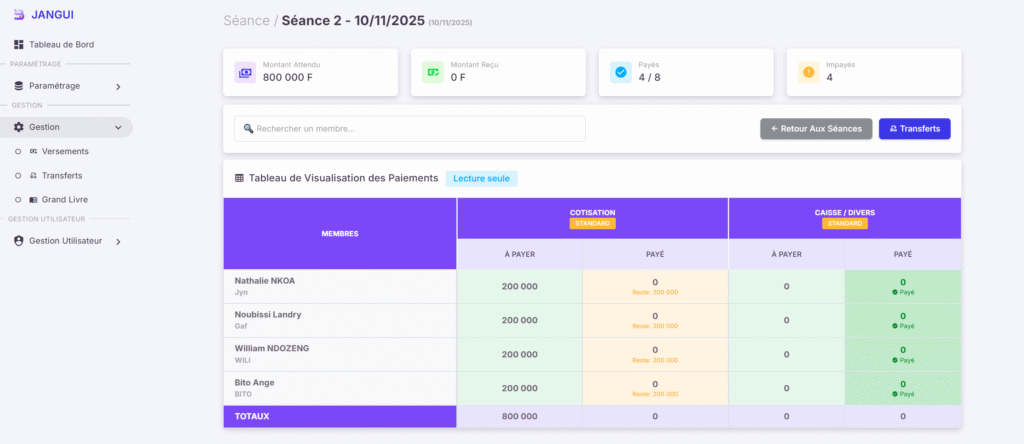This screenshot has height=444, width=1024.
Task: Click the Gestion Utilisateur shield icon
Action: [x=19, y=241]
